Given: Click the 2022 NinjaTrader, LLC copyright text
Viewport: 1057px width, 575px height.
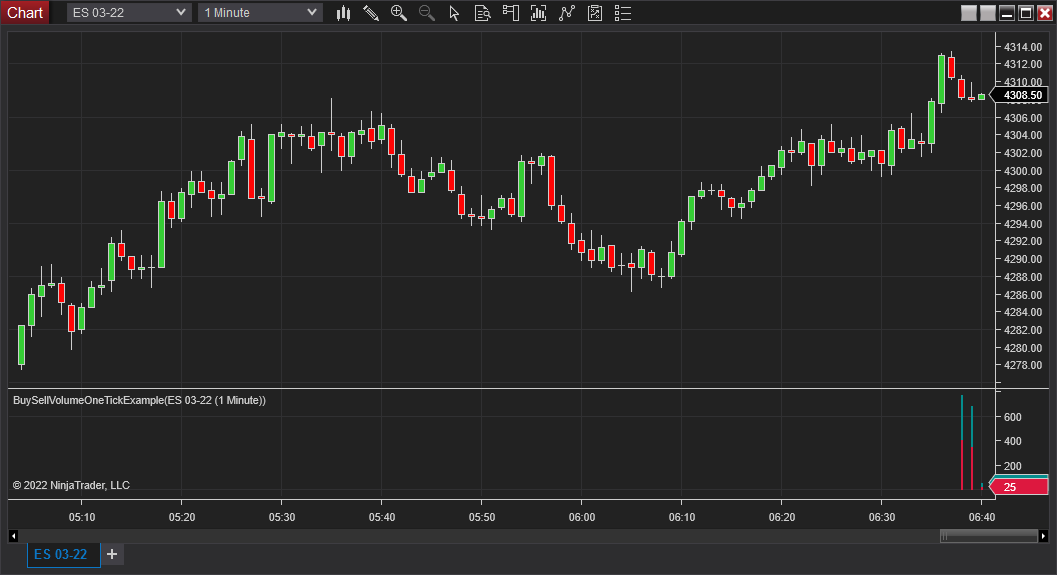Looking at the screenshot, I should tap(71, 485).
